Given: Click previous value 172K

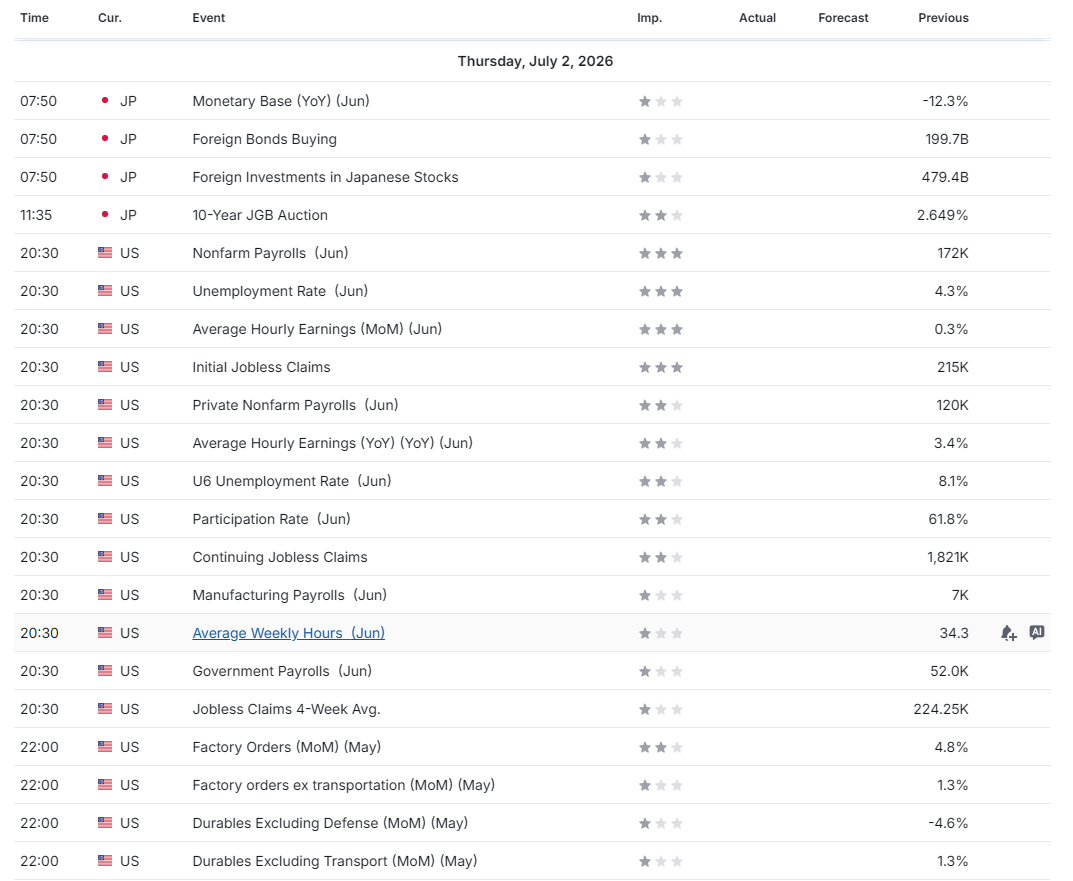Looking at the screenshot, I should tap(953, 253).
